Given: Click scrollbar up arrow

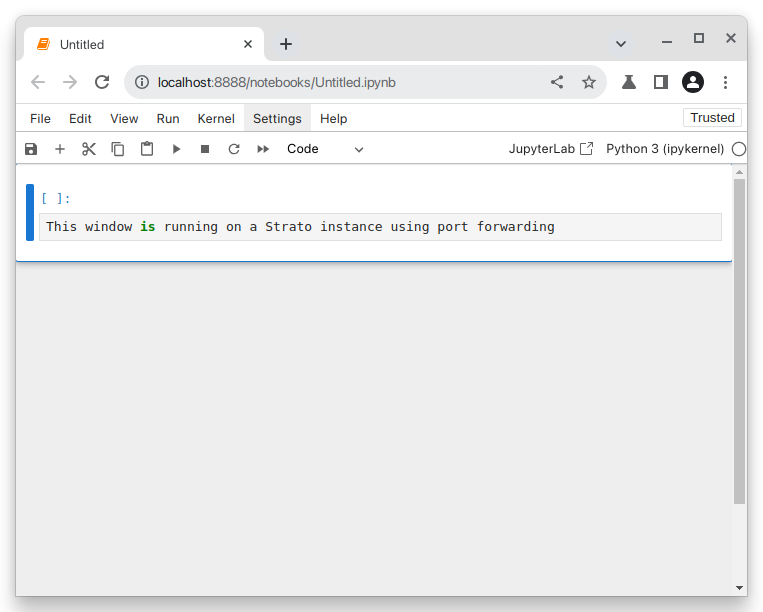Looking at the screenshot, I should [740, 172].
